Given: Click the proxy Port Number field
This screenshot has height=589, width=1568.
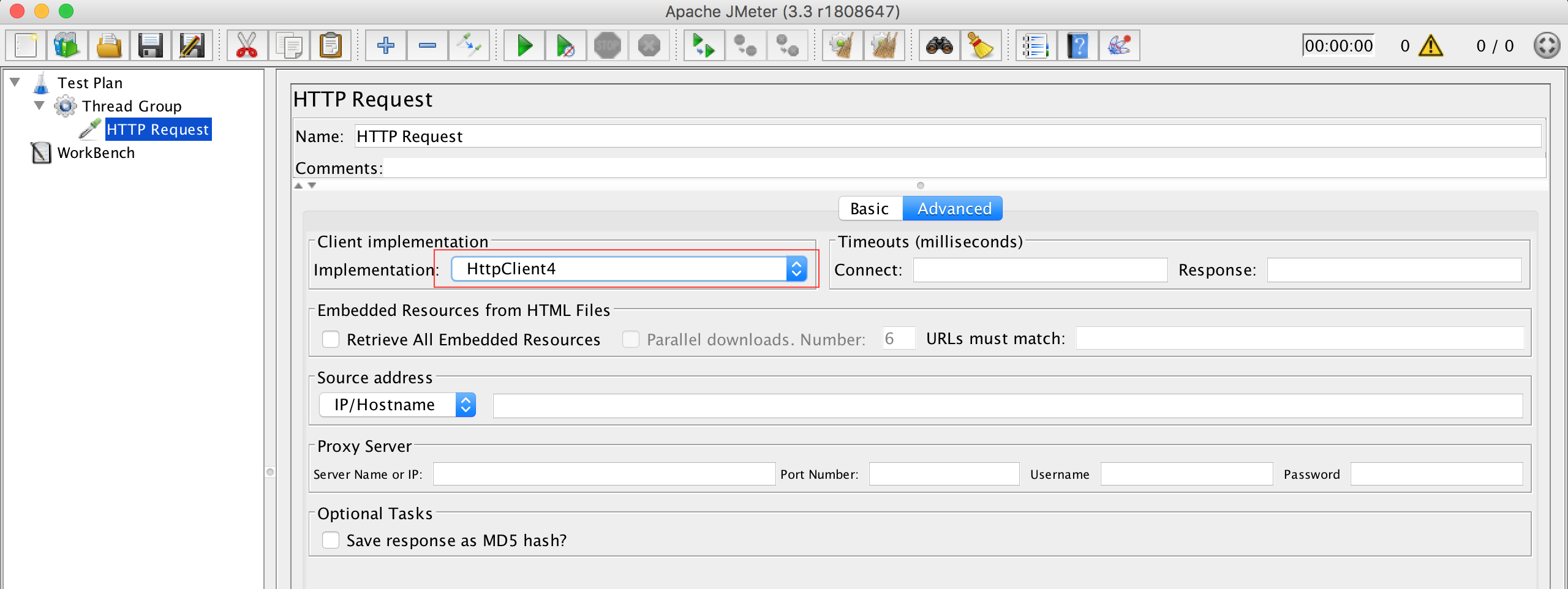Looking at the screenshot, I should [944, 474].
